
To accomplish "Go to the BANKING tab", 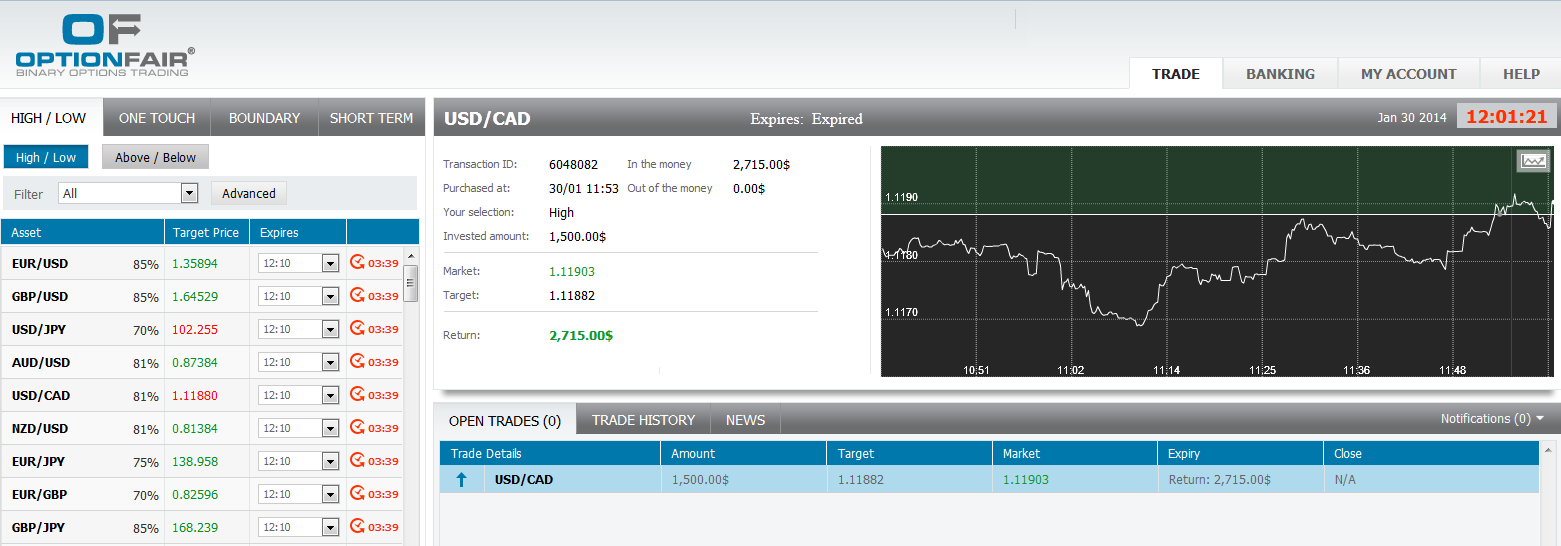I will [1280, 74].
